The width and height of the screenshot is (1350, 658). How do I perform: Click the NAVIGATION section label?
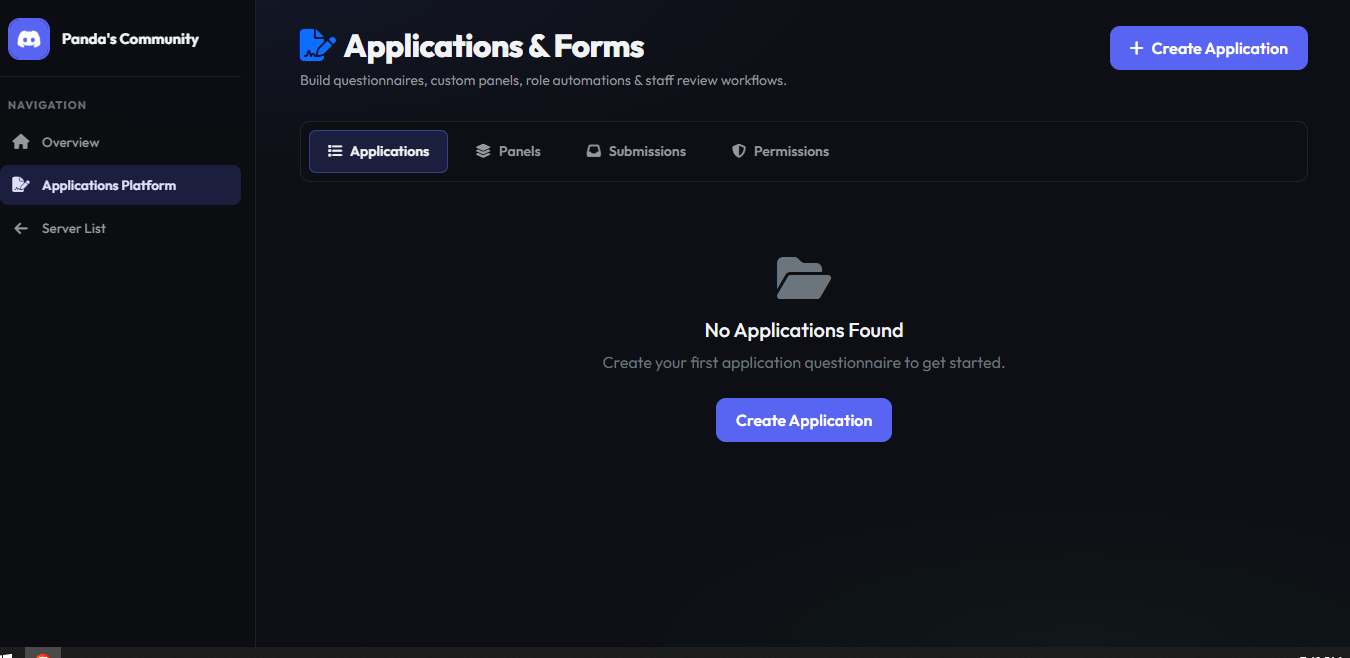coord(47,105)
